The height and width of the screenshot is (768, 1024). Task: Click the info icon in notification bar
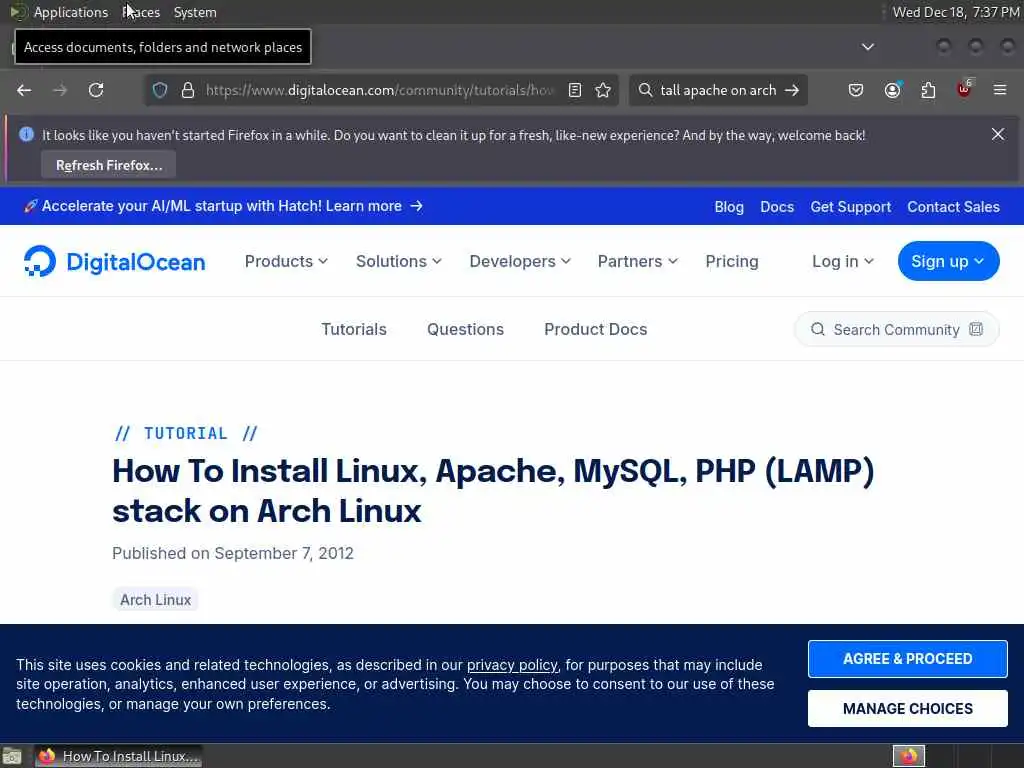point(26,135)
